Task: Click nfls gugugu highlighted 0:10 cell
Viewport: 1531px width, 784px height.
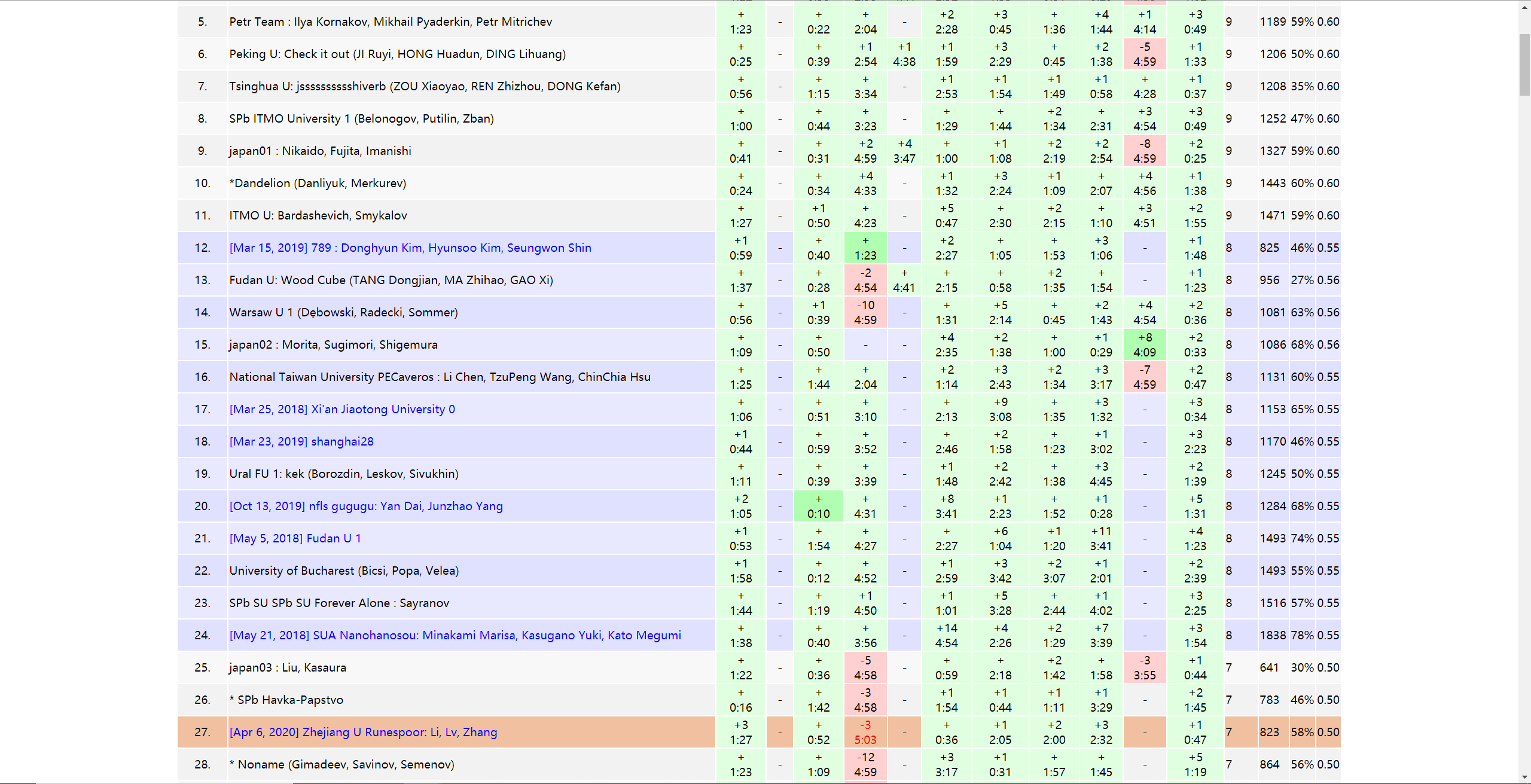Action: (x=818, y=506)
